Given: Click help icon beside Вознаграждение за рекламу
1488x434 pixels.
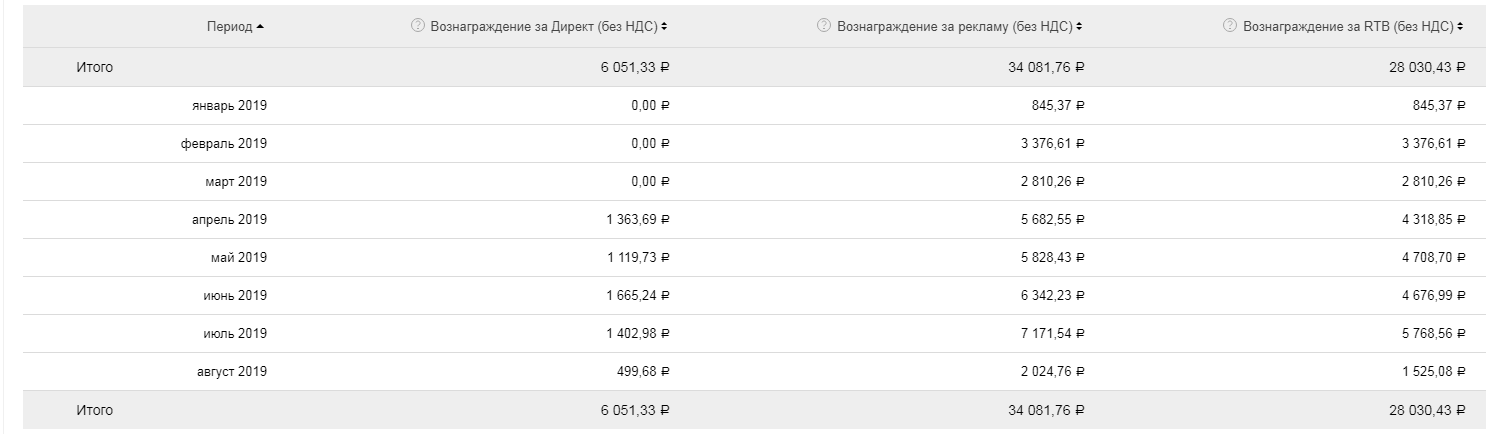Looking at the screenshot, I should tap(823, 25).
